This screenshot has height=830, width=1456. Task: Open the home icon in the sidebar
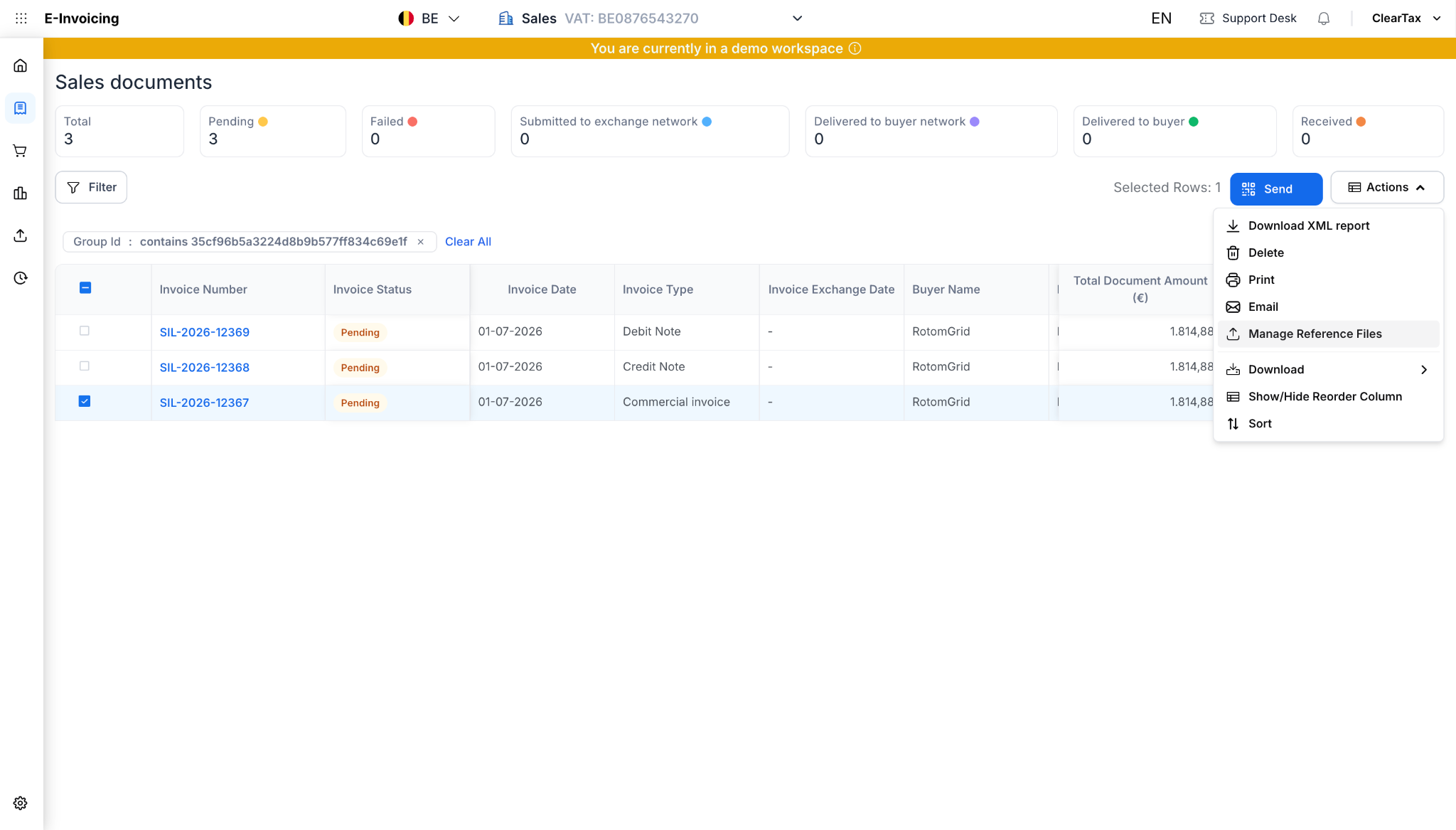pyautogui.click(x=20, y=65)
